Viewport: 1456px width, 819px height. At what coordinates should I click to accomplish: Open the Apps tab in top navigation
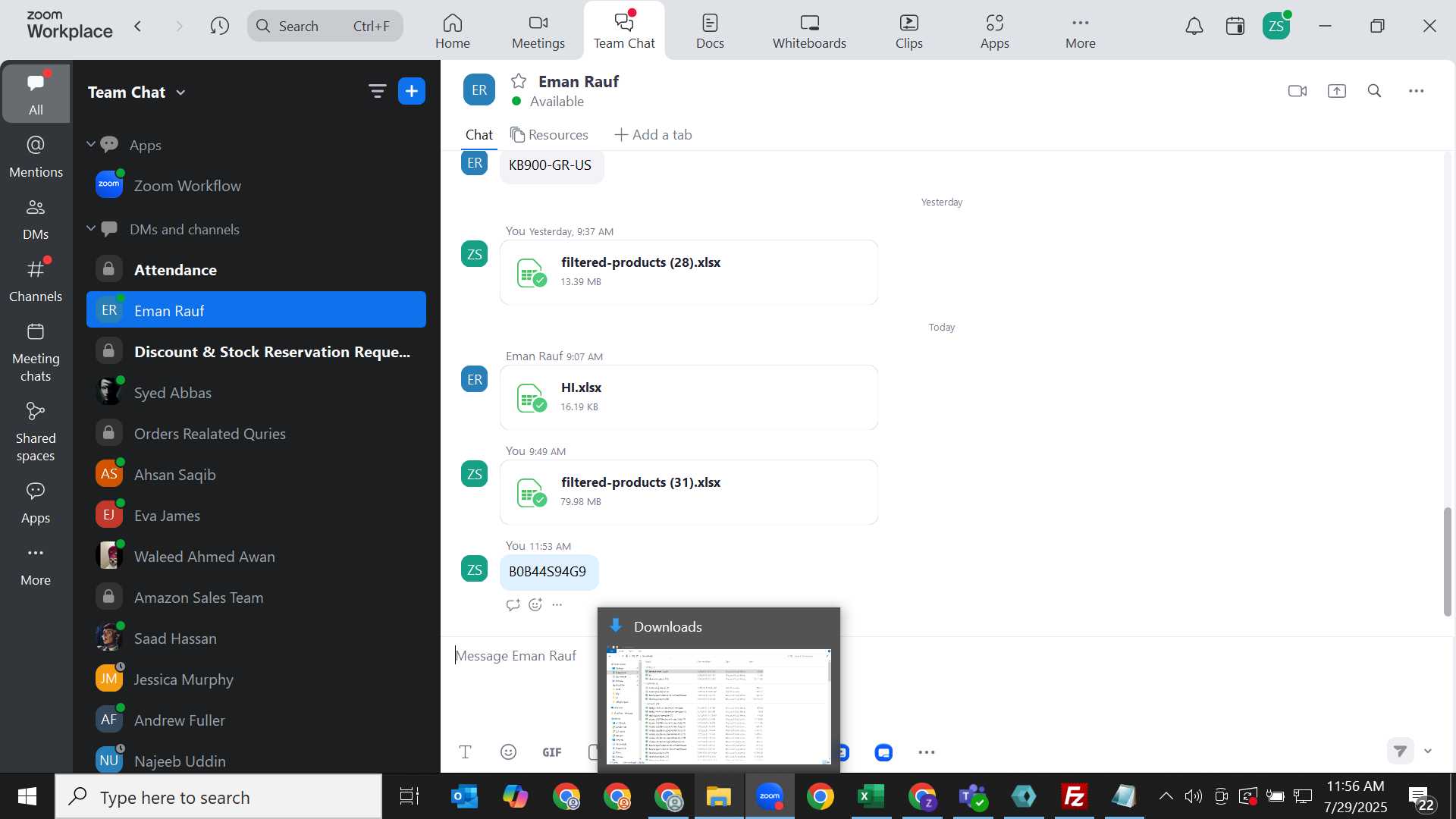tap(995, 31)
